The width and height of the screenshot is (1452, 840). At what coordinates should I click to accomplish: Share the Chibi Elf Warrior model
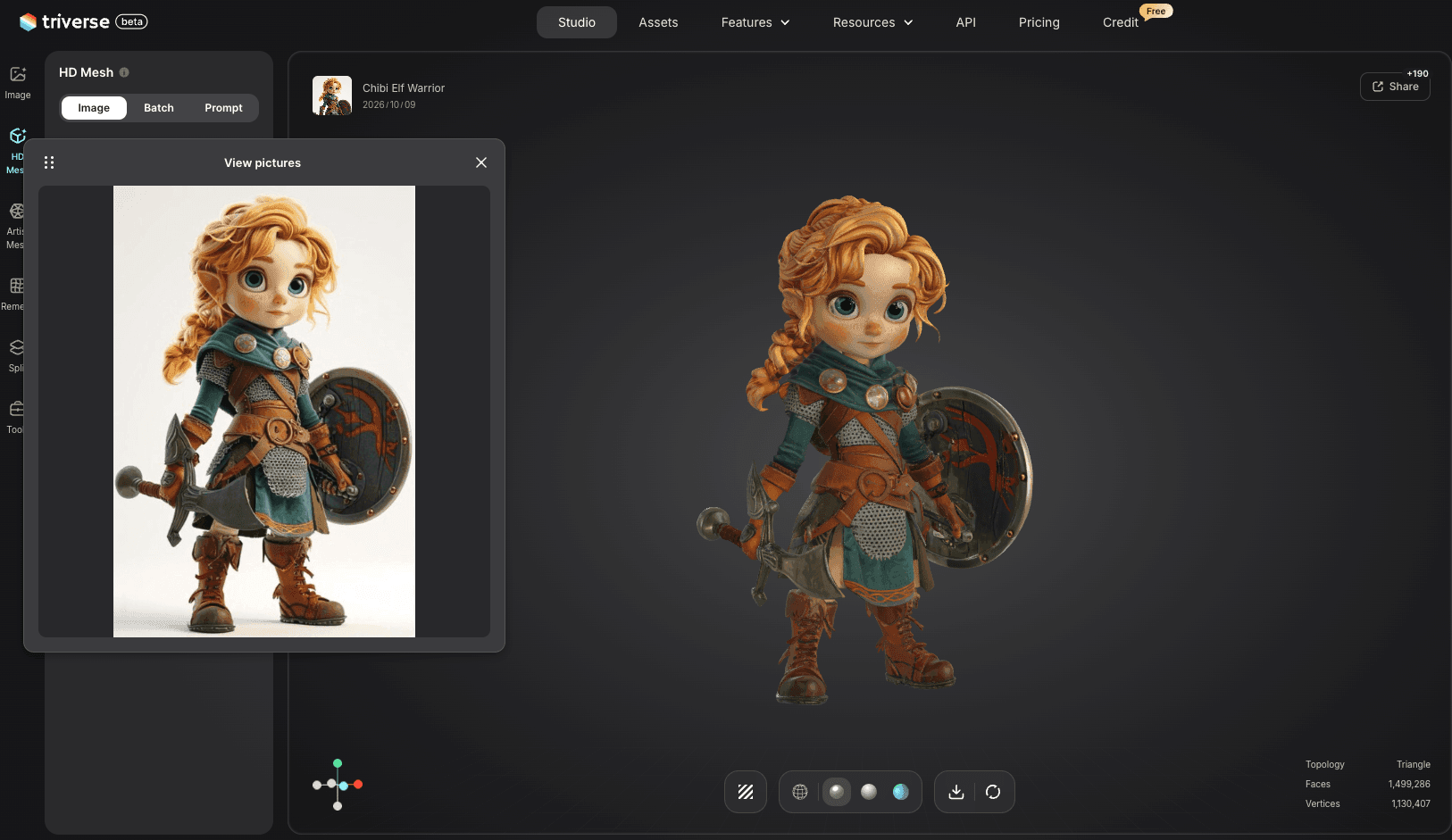pos(1395,87)
